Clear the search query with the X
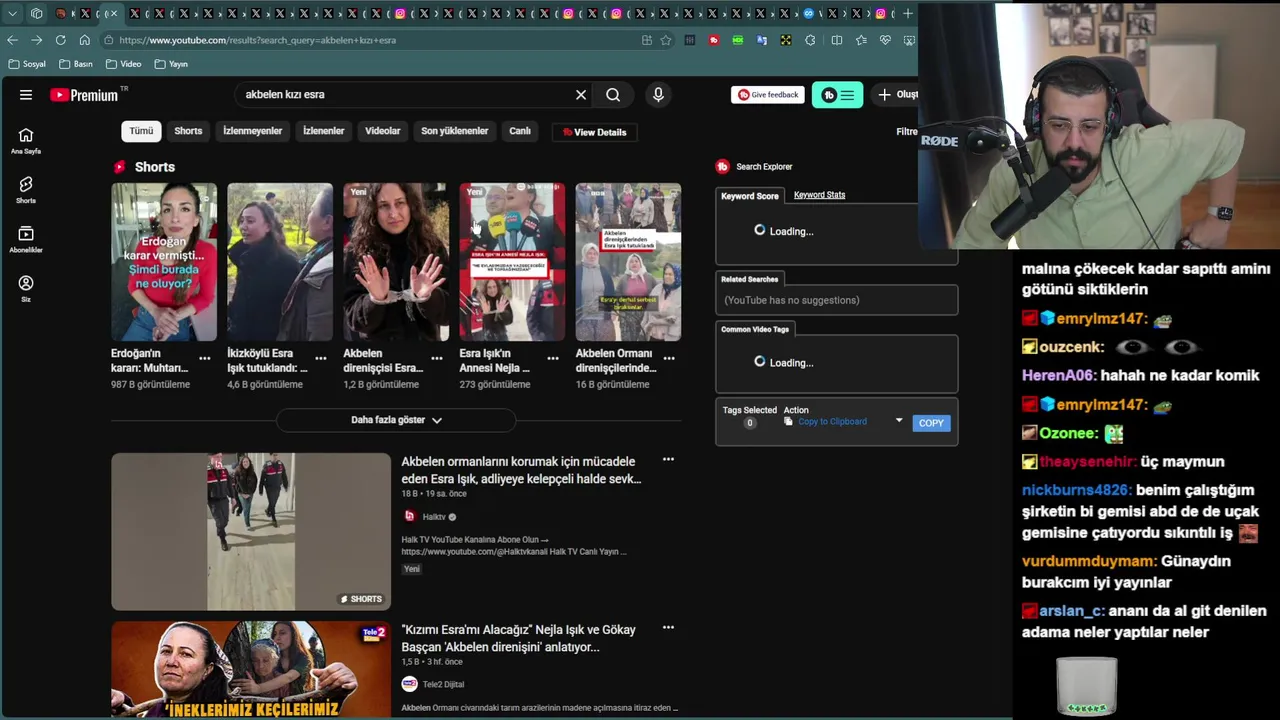 tap(581, 95)
